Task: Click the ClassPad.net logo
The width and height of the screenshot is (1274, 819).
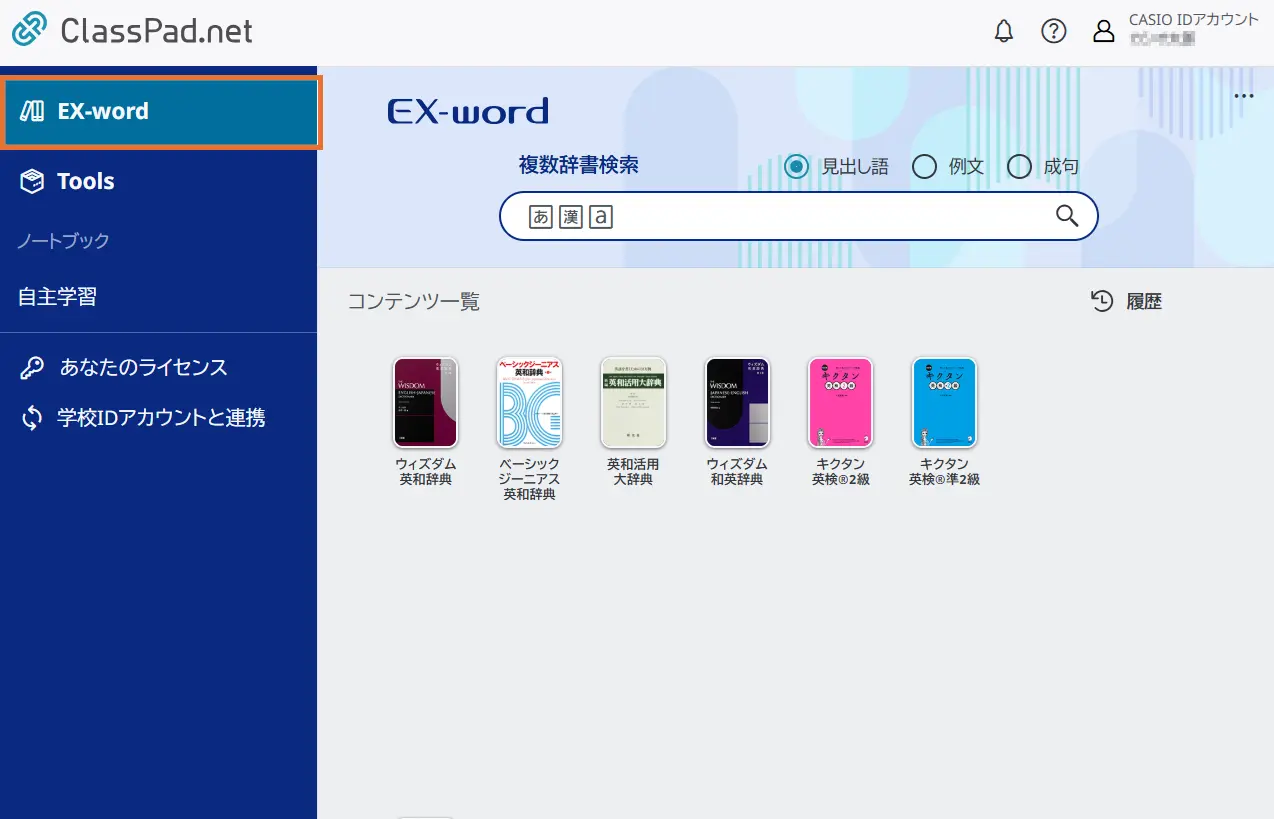Action: coord(132,31)
